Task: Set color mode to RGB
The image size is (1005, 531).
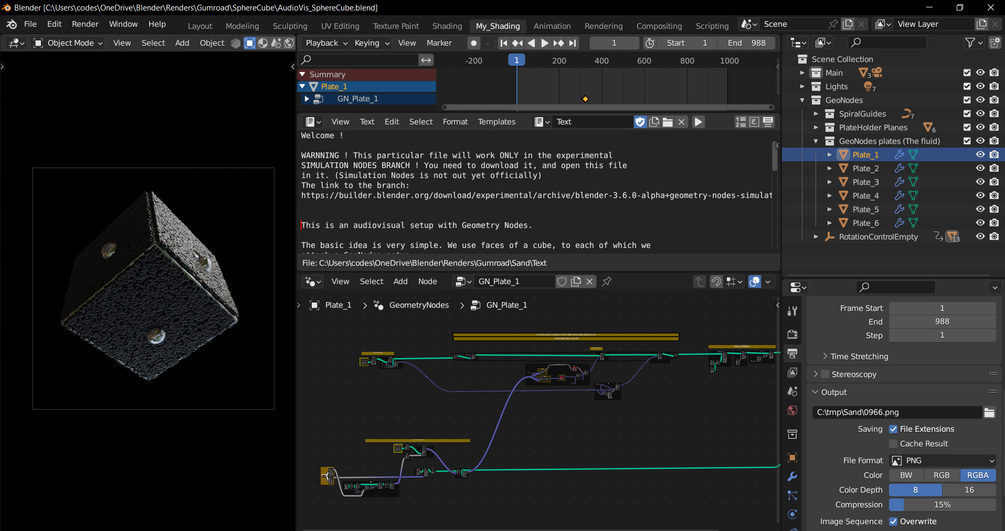Action: (x=942, y=475)
